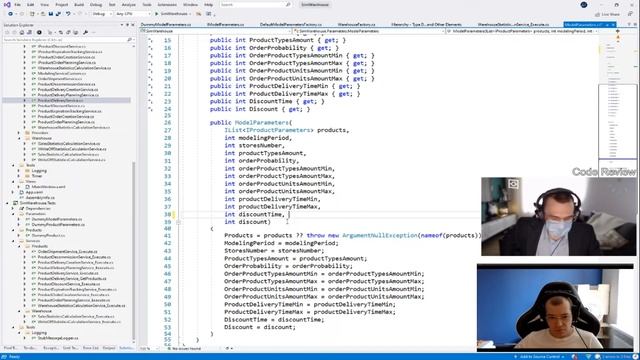Open the Debug menu

[x=96, y=4]
